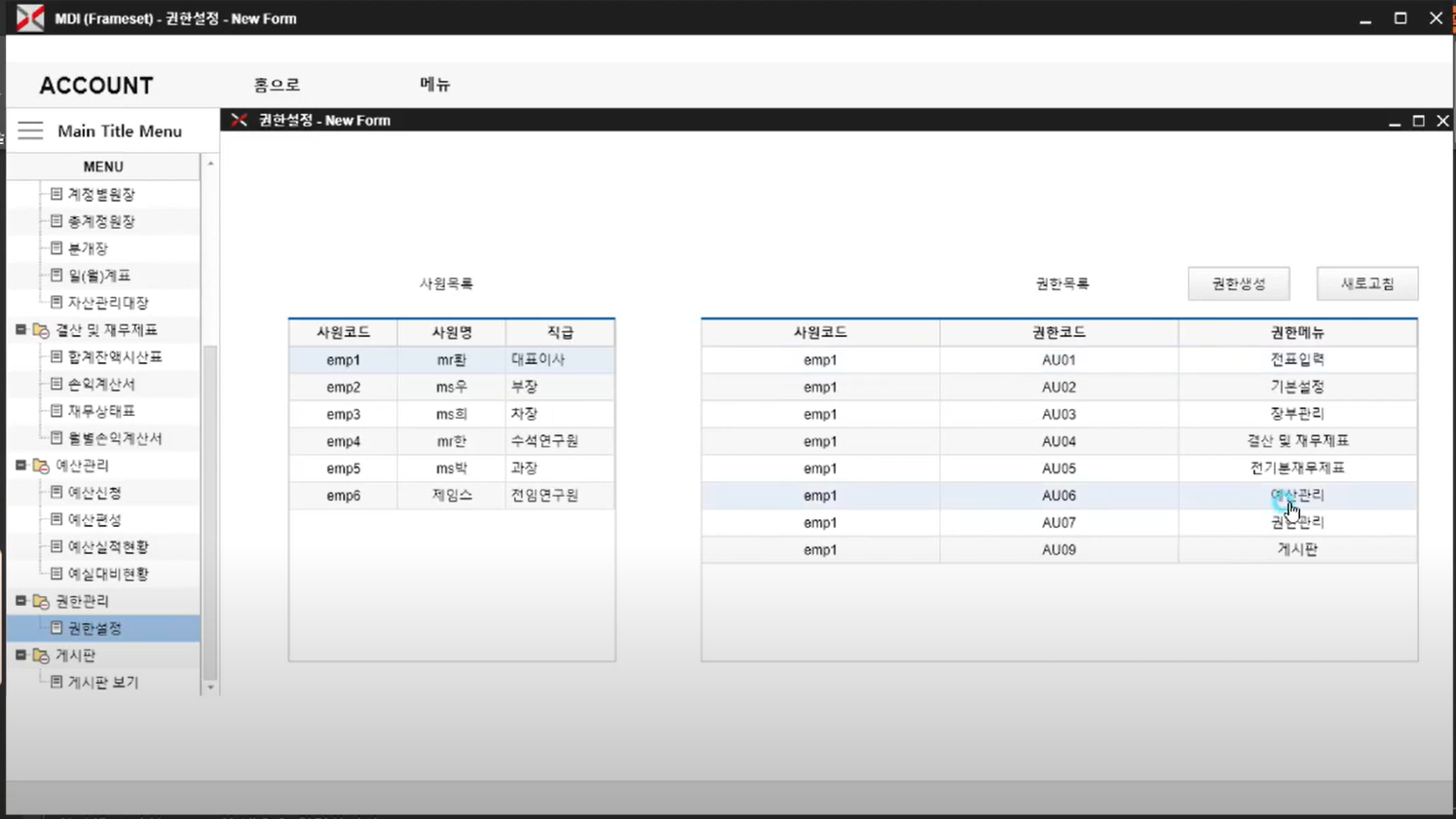Select the emp5 cell in 사원목록
1456x819 pixels.
[x=343, y=468]
